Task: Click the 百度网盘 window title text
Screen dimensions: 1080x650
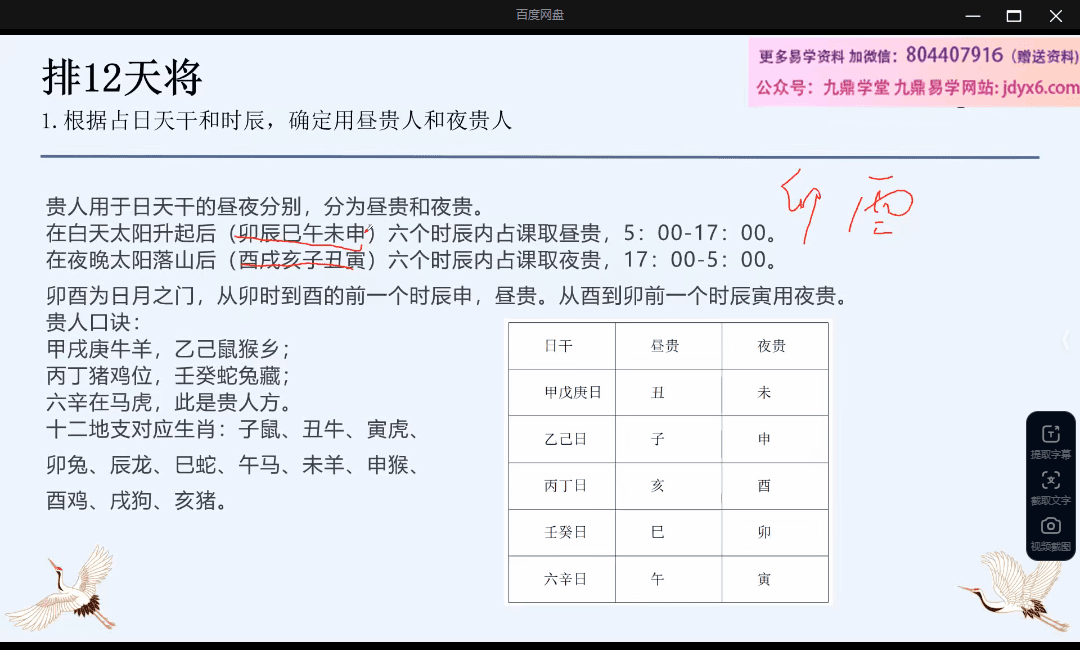Action: pos(540,15)
